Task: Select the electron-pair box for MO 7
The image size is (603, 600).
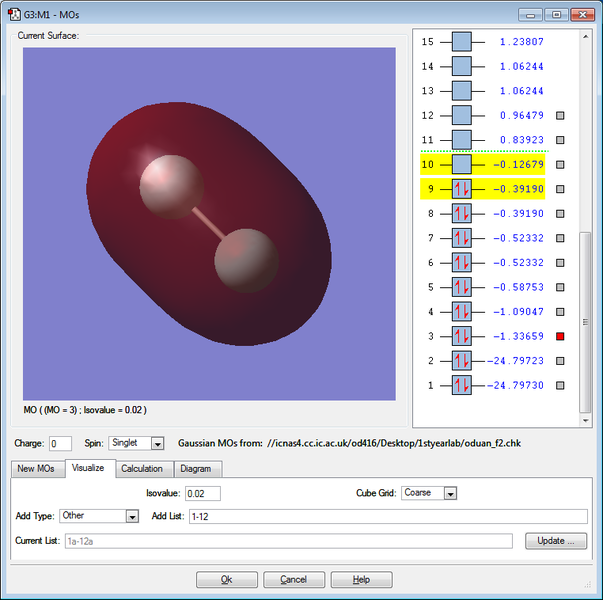Action: 461,238
